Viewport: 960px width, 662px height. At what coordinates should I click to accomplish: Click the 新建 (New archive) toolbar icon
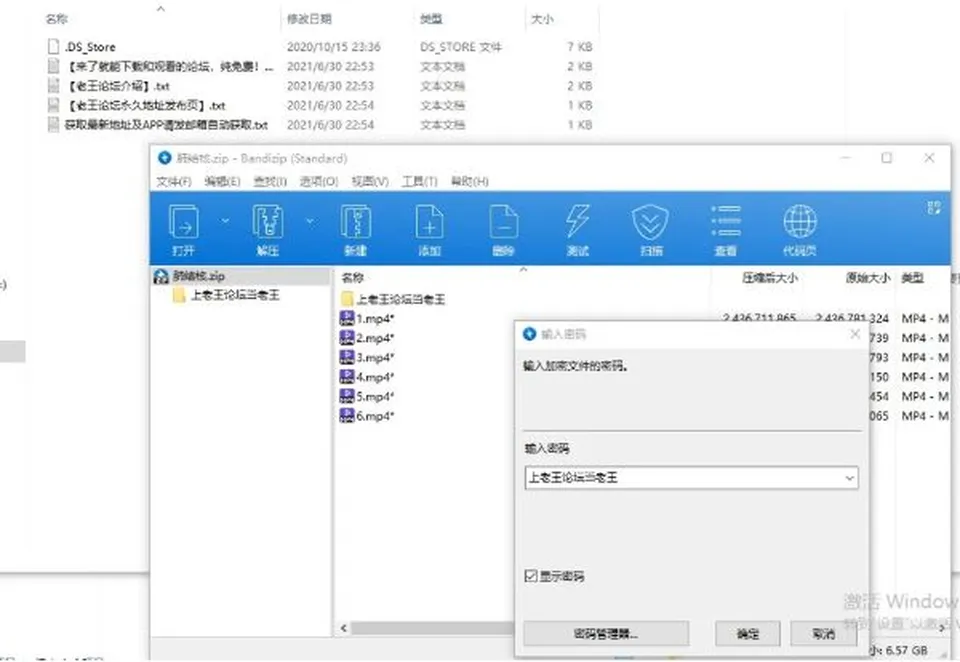click(356, 222)
